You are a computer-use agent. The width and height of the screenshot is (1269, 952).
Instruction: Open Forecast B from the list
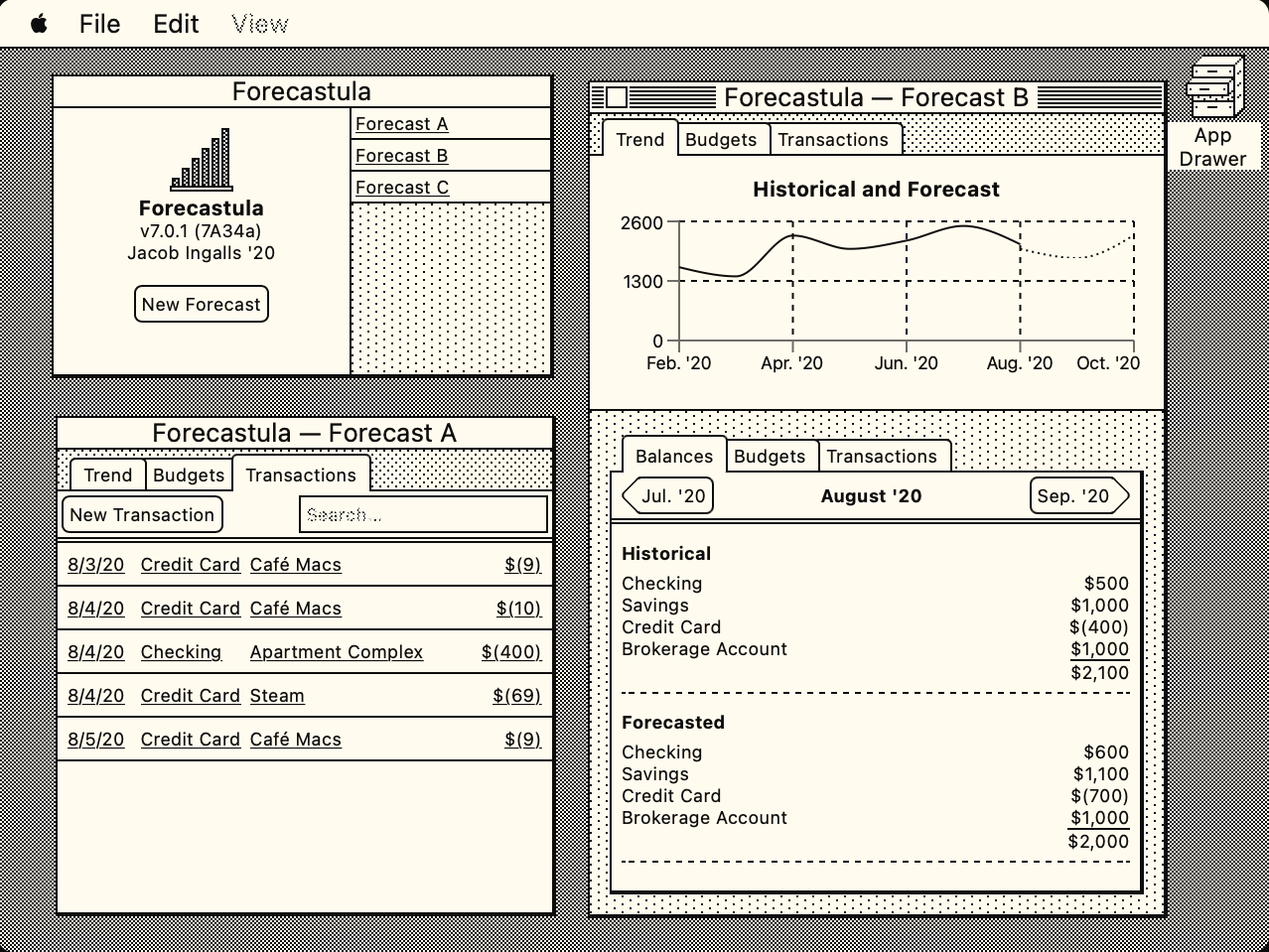pyautogui.click(x=402, y=156)
